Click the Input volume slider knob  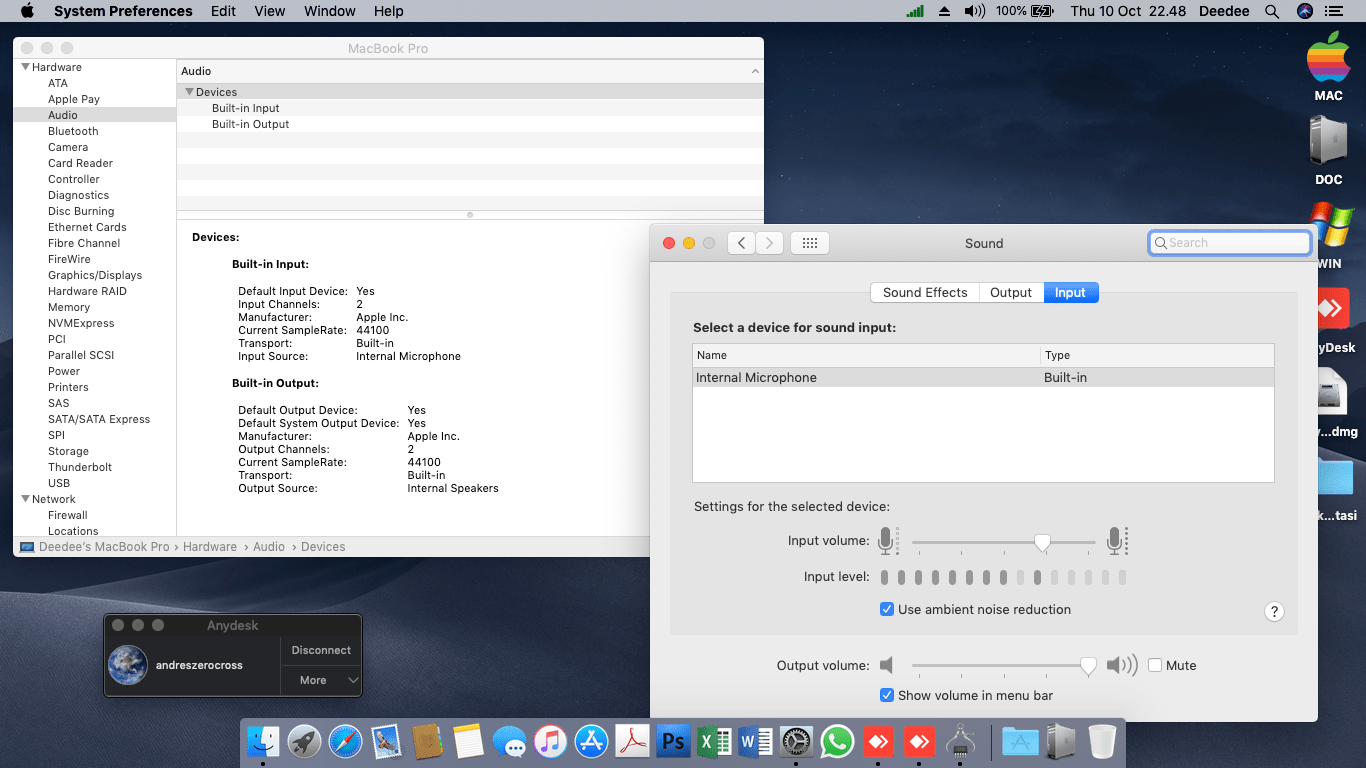pyautogui.click(x=1042, y=542)
